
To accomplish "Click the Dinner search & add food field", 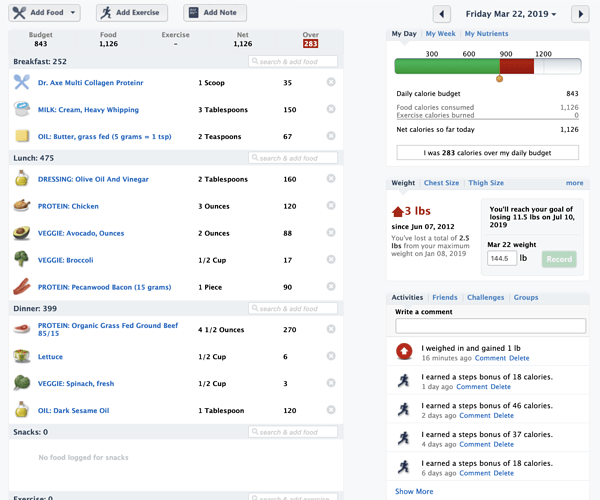I will [293, 308].
